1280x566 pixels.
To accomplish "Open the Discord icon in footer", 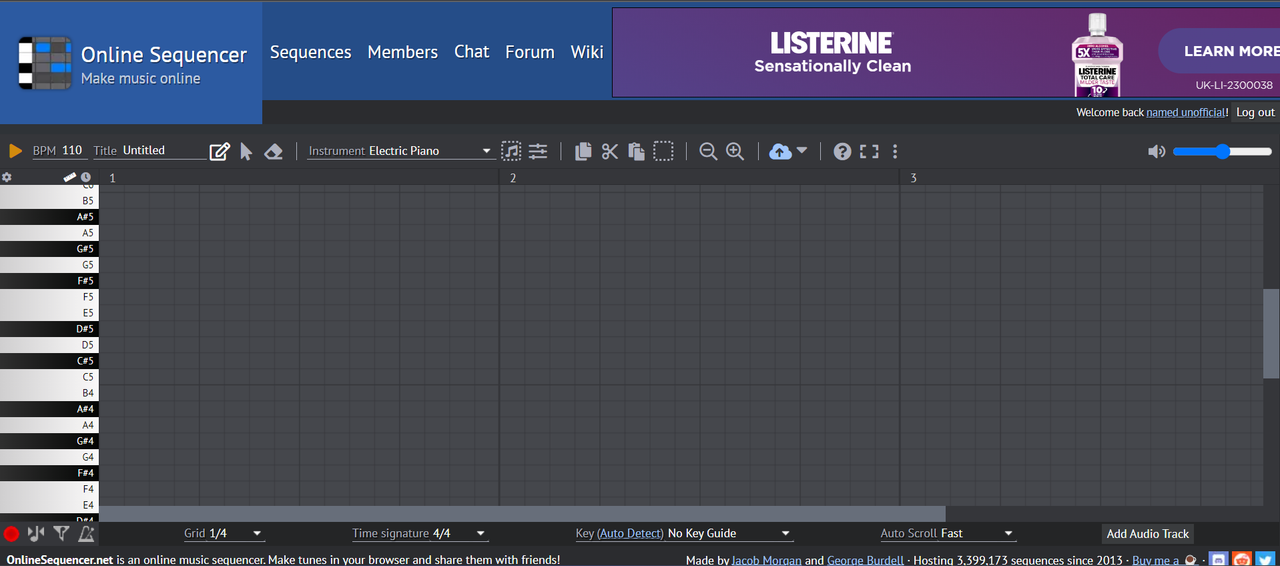I will (x=1218, y=559).
